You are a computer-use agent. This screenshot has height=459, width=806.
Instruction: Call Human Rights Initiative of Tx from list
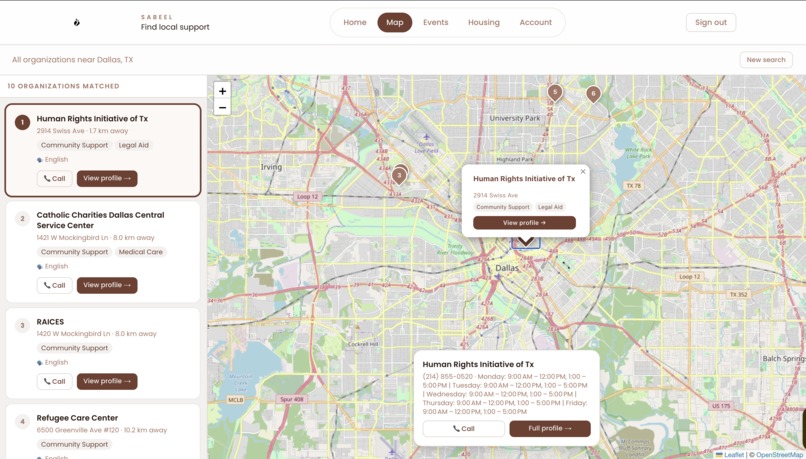(x=54, y=178)
